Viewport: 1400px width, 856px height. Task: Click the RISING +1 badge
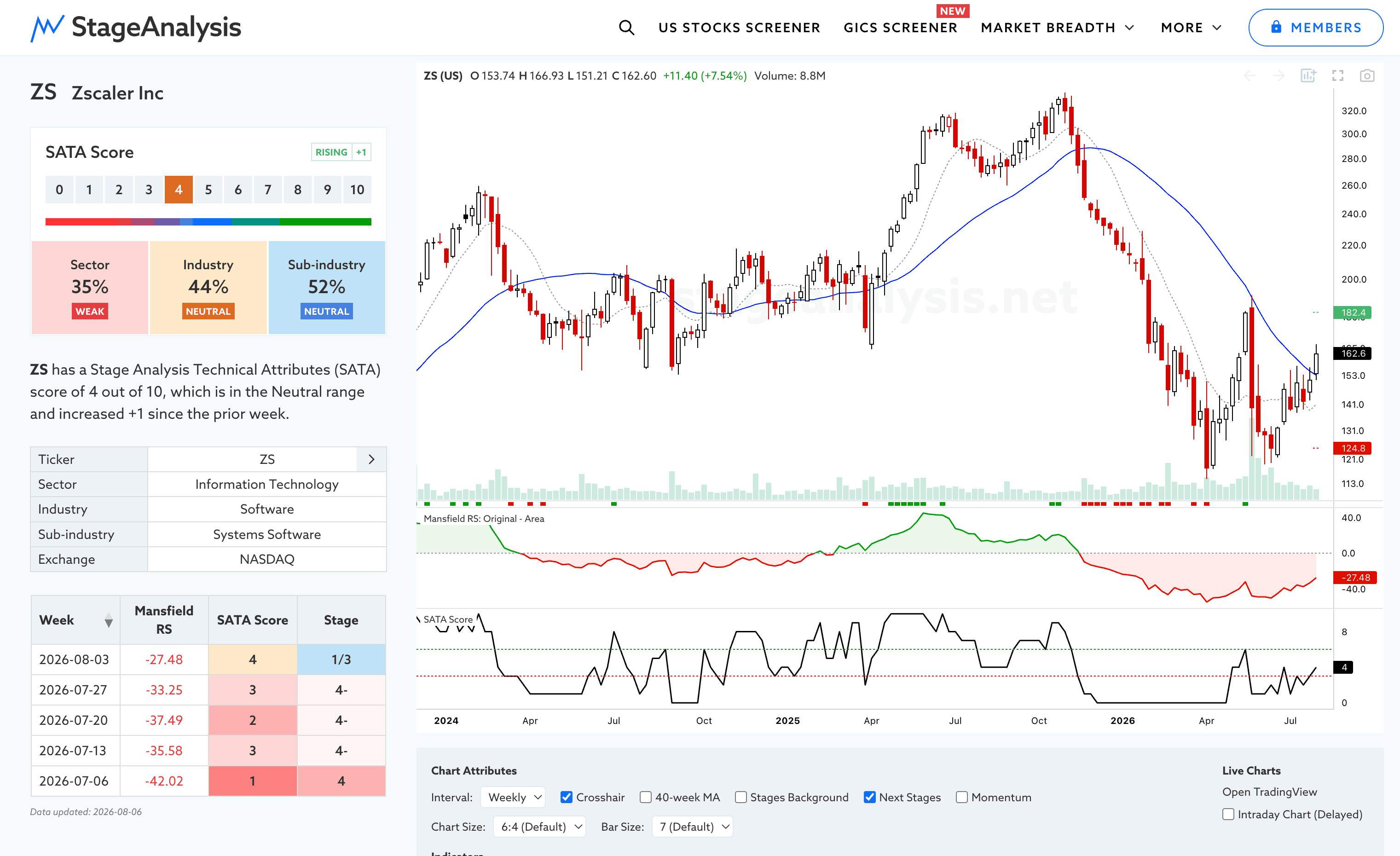pos(341,152)
